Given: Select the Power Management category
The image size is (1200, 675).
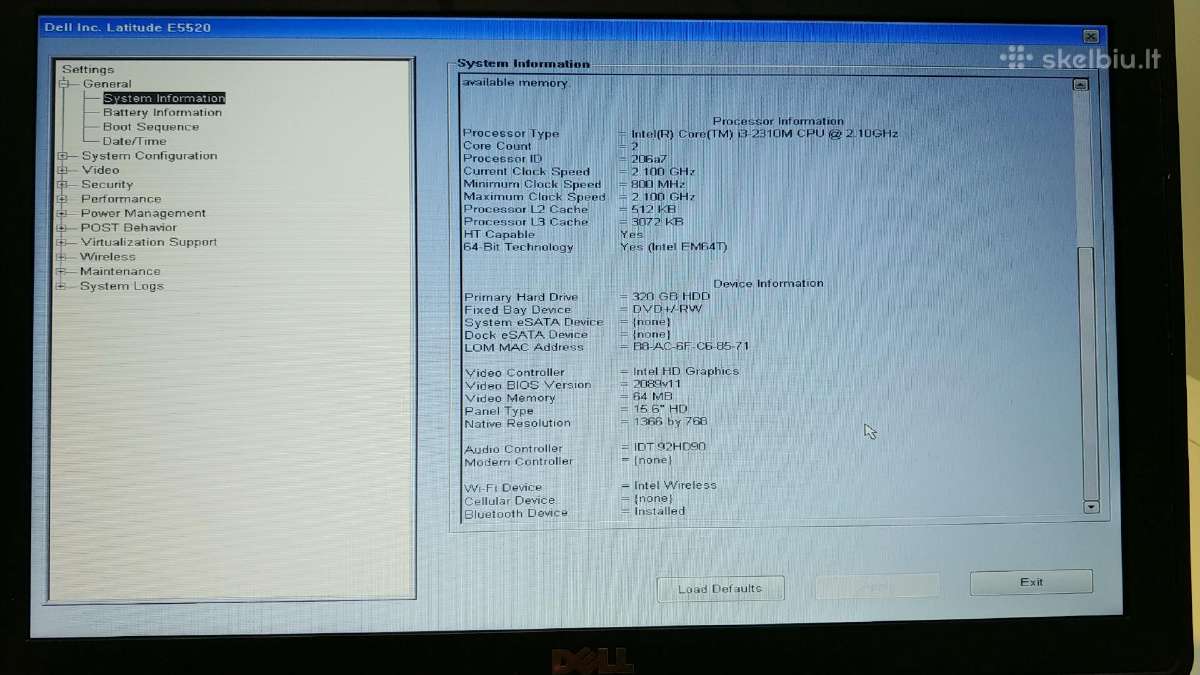Looking at the screenshot, I should pos(143,213).
